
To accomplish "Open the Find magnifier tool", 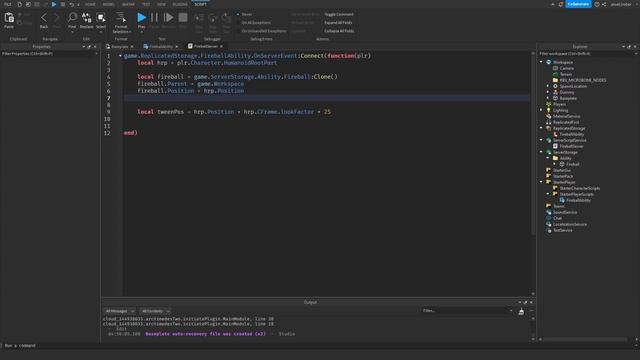I will click(72, 17).
